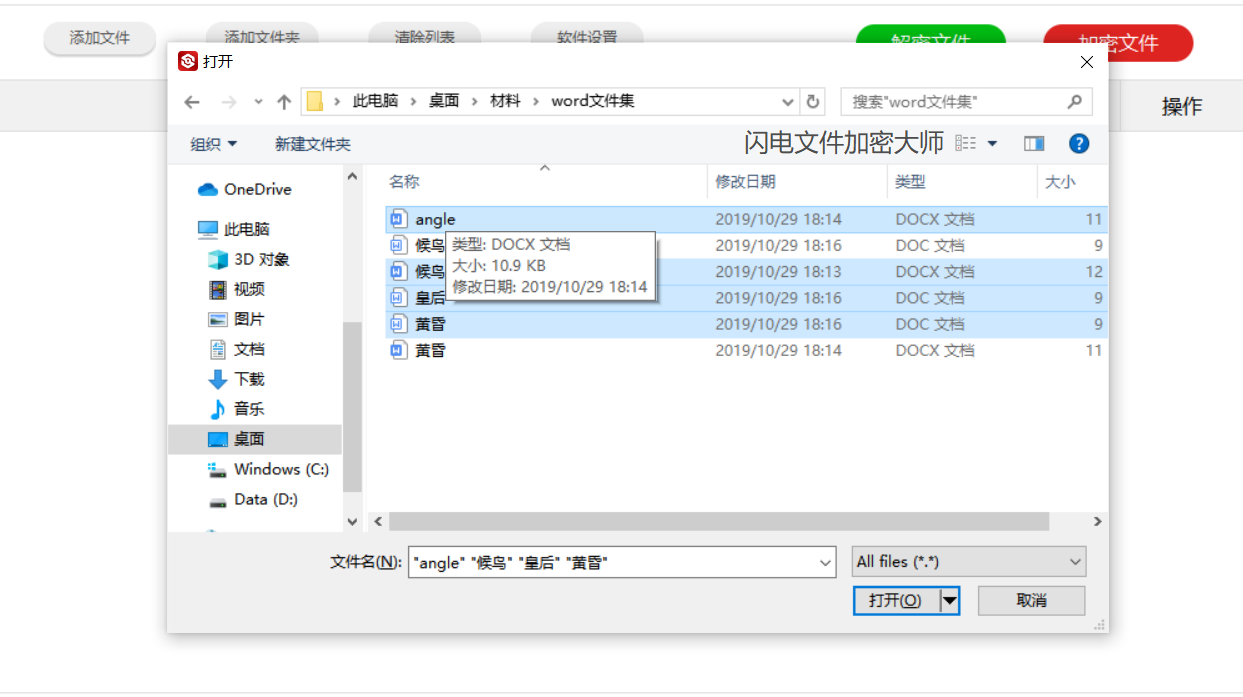
Task: Select the 候鸟 DOC file dated 18:16
Action: click(x=745, y=245)
